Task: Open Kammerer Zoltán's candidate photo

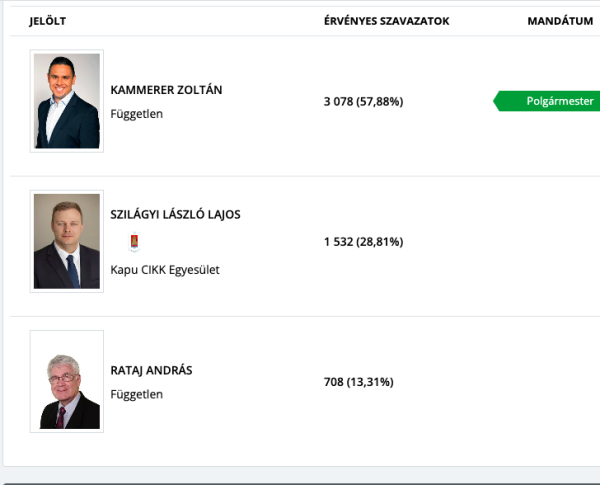Action: [x=67, y=101]
